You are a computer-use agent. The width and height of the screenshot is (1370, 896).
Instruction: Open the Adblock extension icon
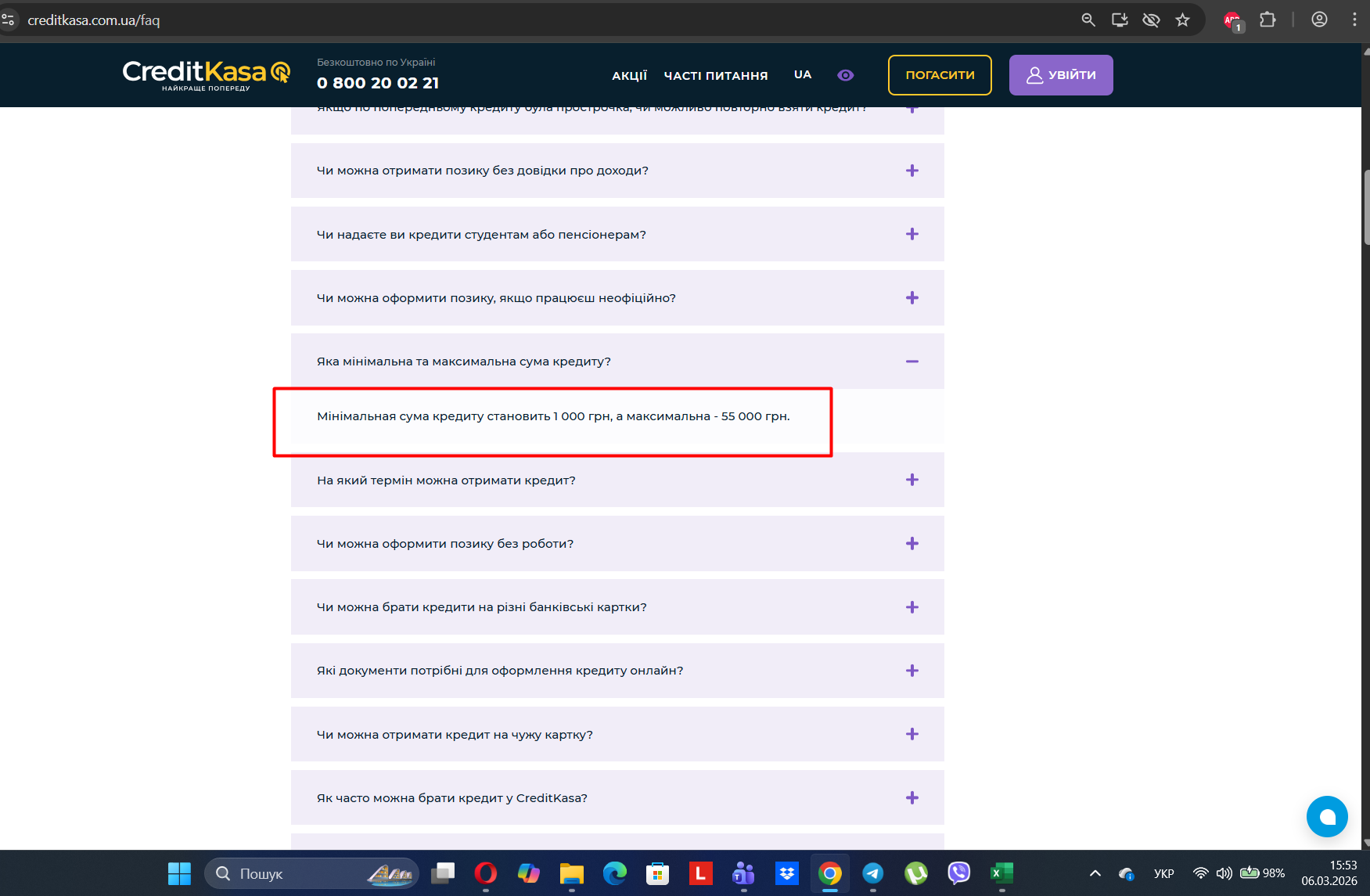[1233, 21]
